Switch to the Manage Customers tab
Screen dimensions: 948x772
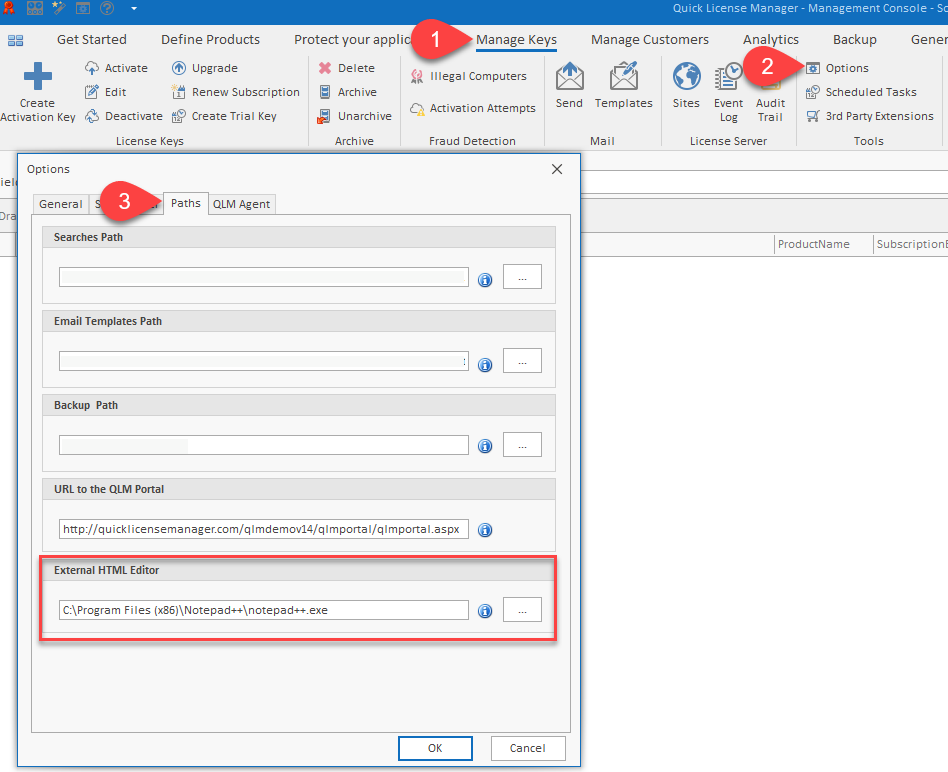click(x=650, y=40)
